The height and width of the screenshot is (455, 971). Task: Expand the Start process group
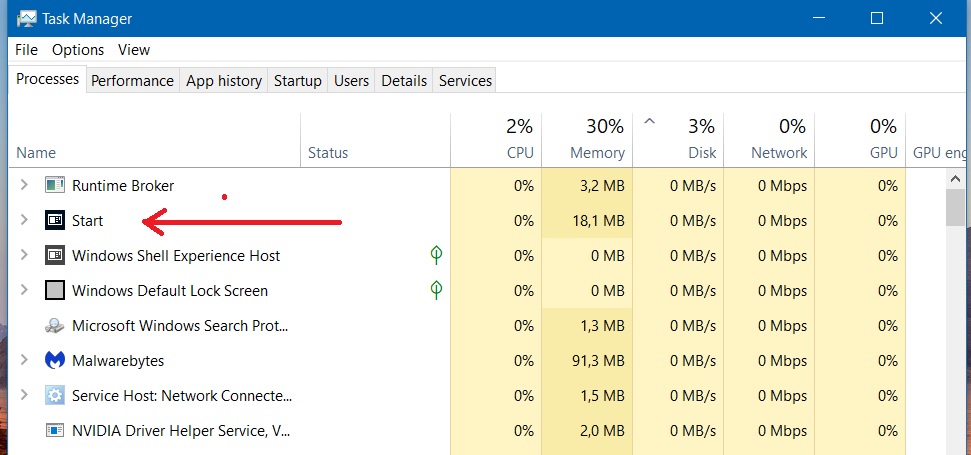click(24, 220)
